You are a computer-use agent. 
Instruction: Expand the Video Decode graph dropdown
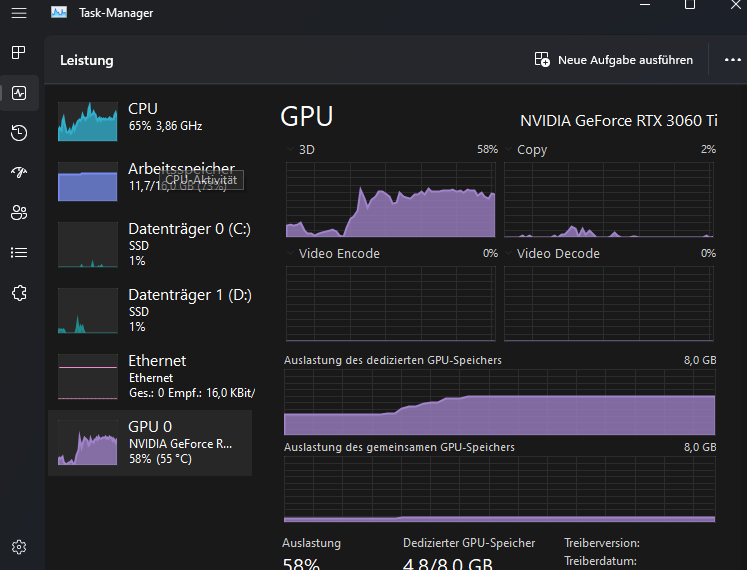509,253
